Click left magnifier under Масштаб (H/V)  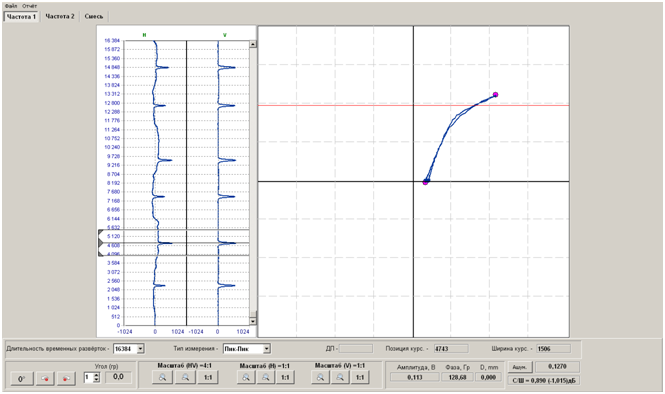(162, 377)
